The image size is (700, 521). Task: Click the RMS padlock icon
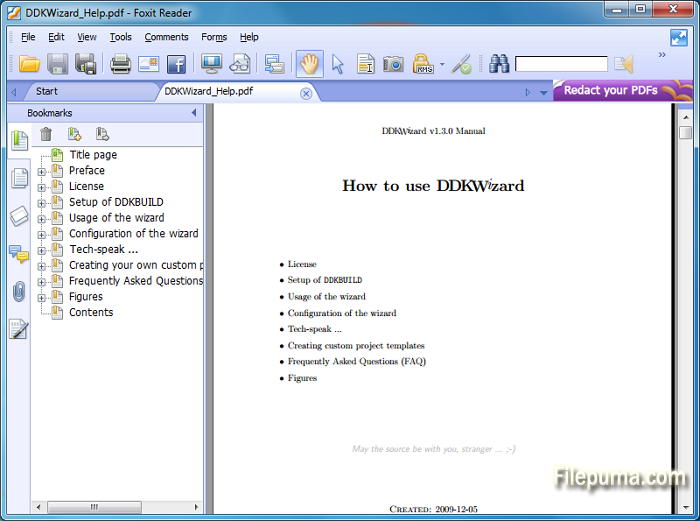click(423, 64)
